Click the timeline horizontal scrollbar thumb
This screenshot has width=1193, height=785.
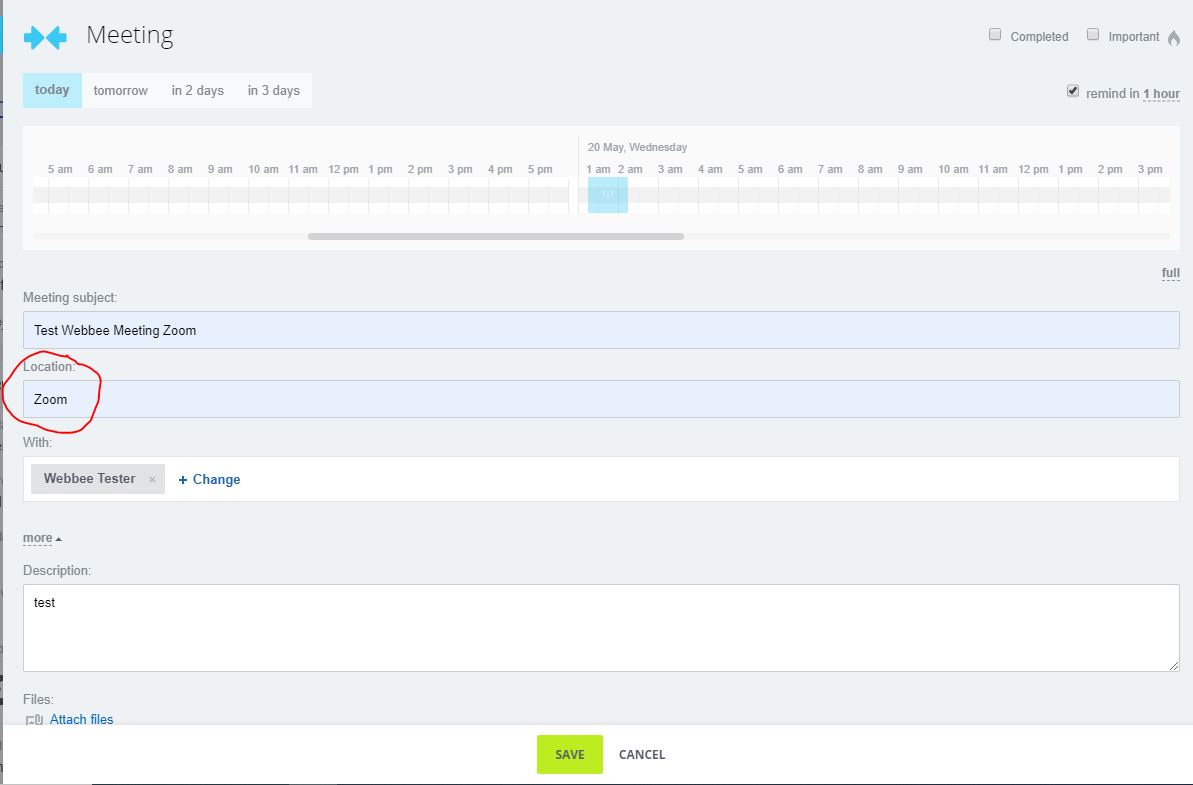pyautogui.click(x=495, y=237)
